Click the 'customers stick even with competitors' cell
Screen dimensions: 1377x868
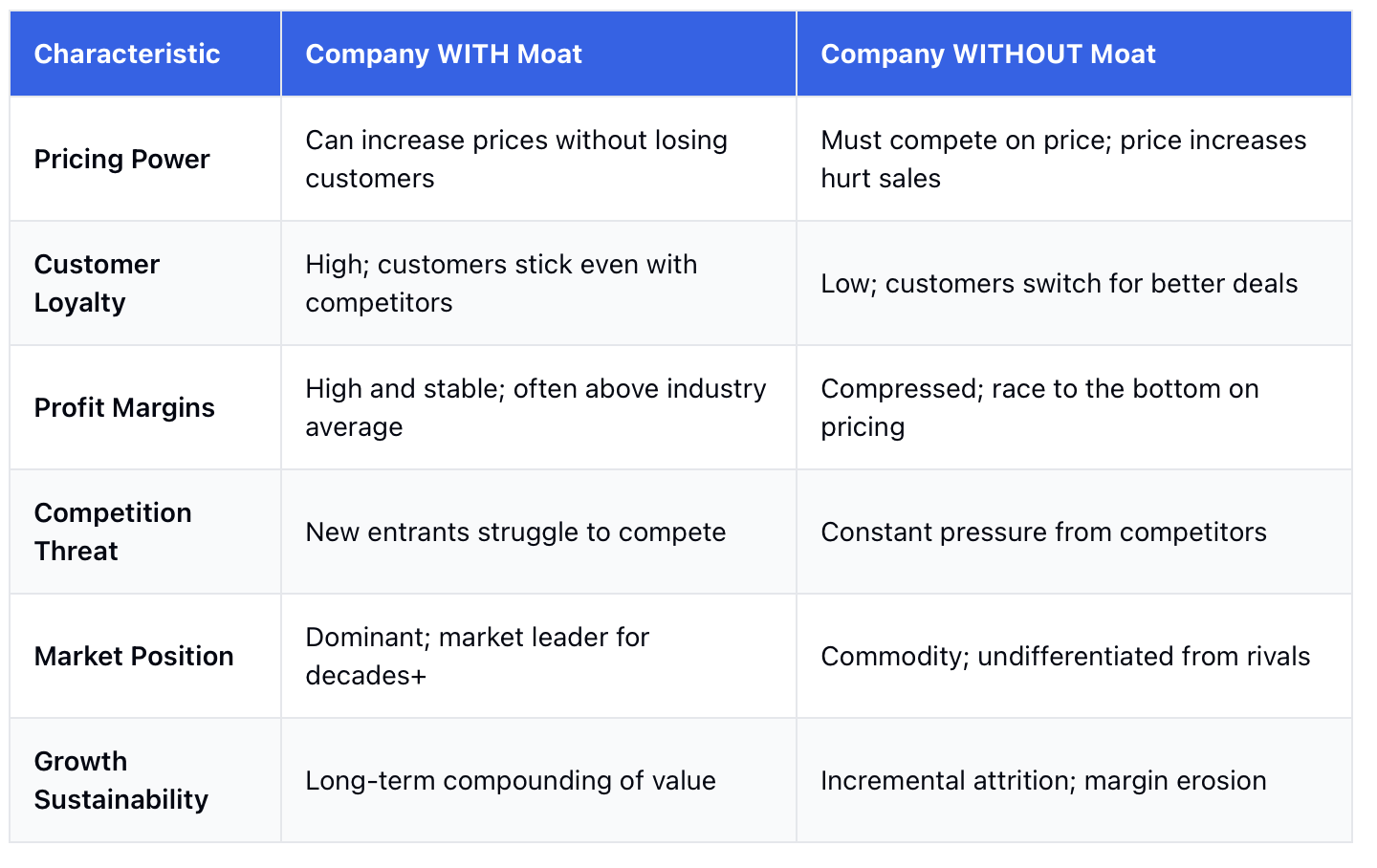(538, 283)
